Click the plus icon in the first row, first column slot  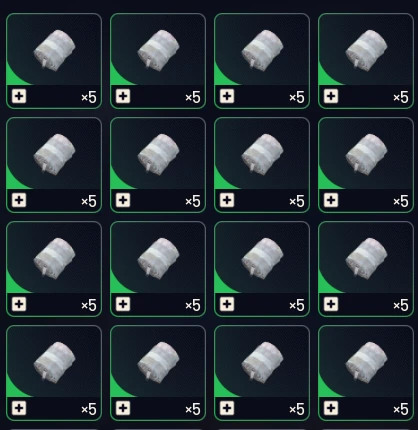(x=19, y=96)
